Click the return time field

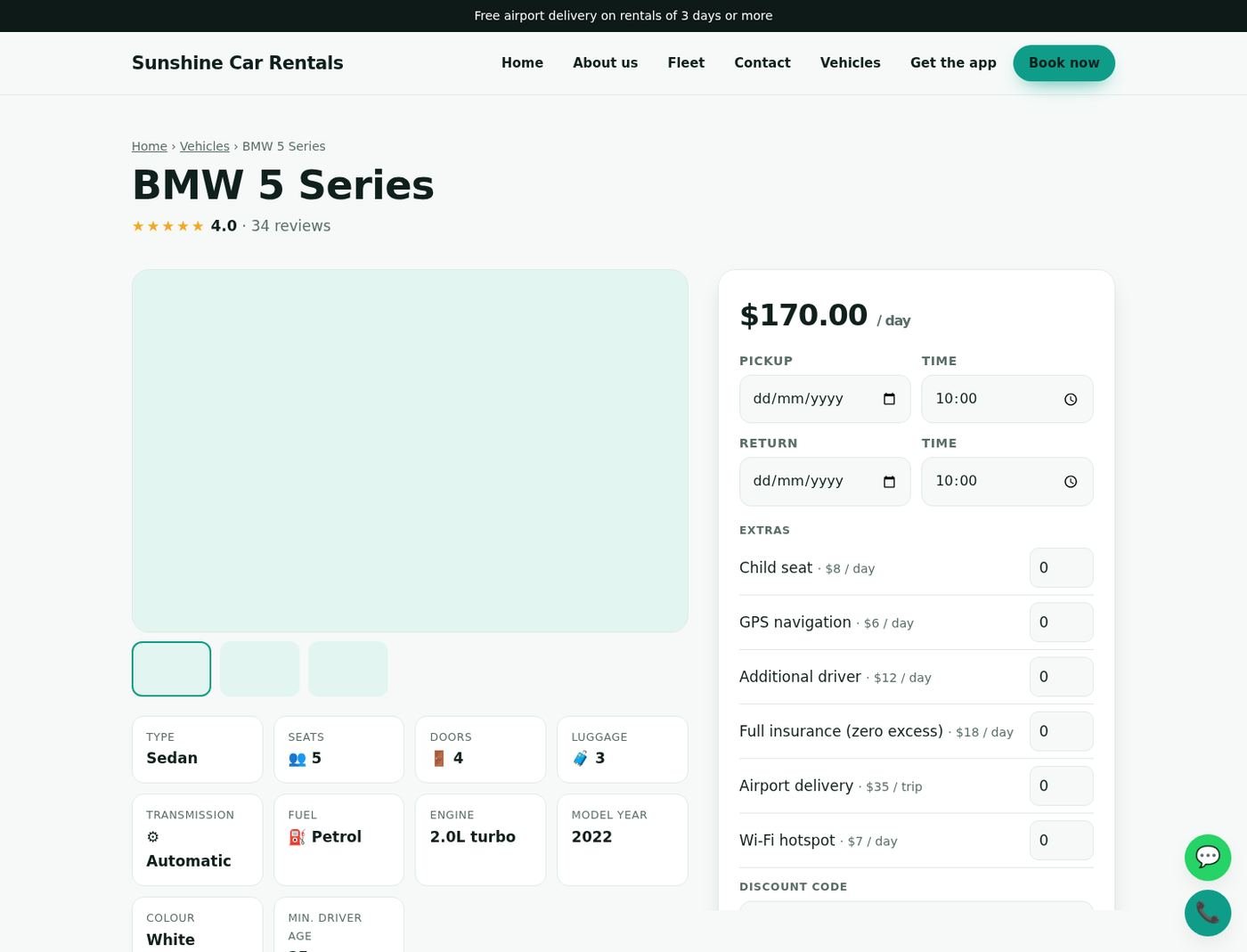[x=1007, y=482]
